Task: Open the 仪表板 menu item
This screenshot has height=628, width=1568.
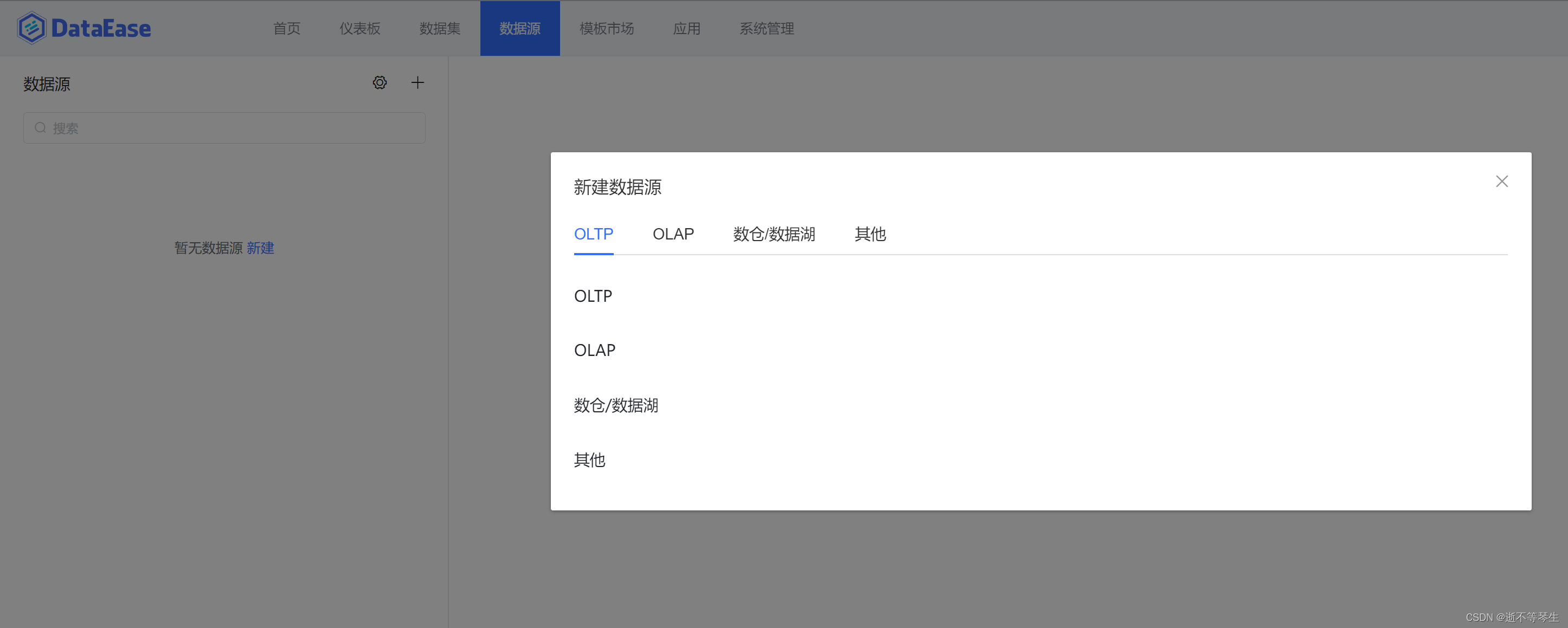Action: click(359, 29)
